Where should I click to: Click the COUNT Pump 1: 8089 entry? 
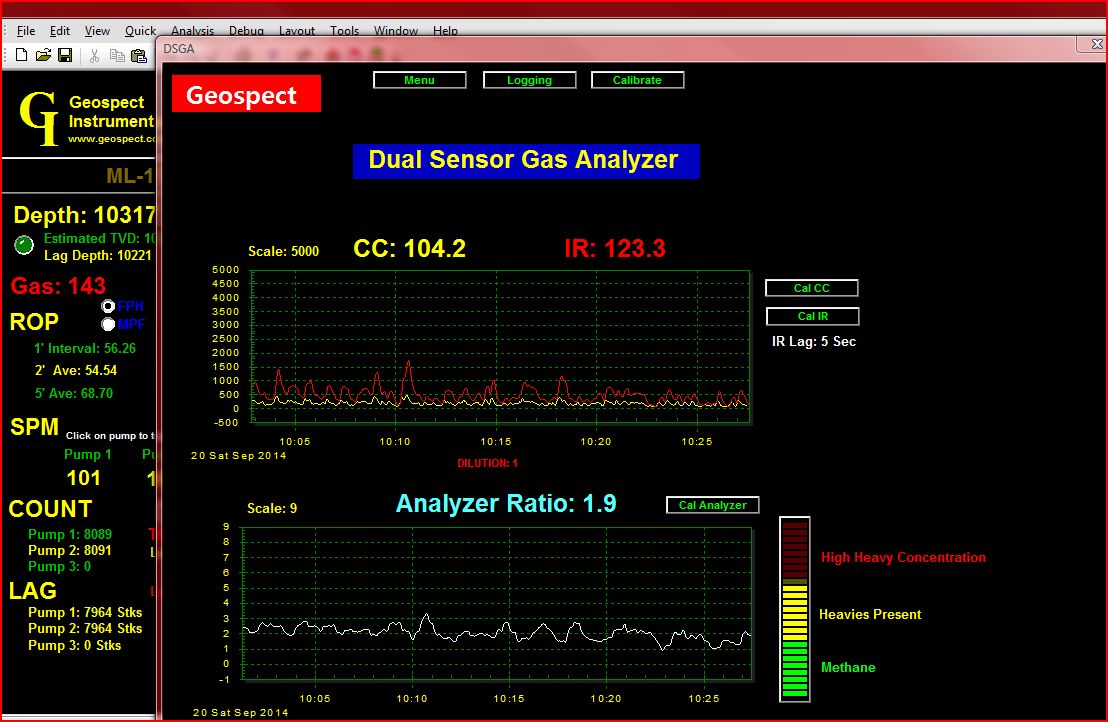tap(70, 534)
